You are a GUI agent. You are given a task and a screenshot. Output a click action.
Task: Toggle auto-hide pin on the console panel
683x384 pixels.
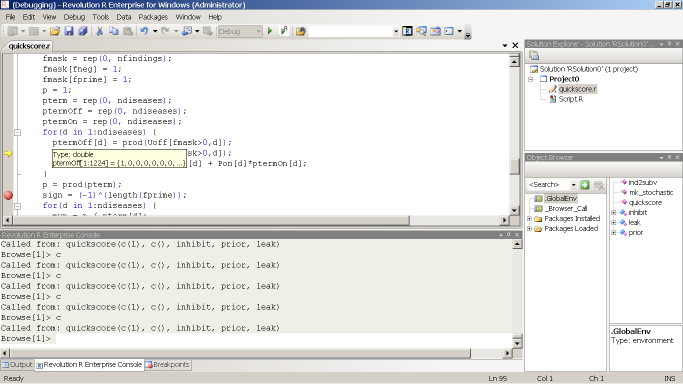coord(508,235)
